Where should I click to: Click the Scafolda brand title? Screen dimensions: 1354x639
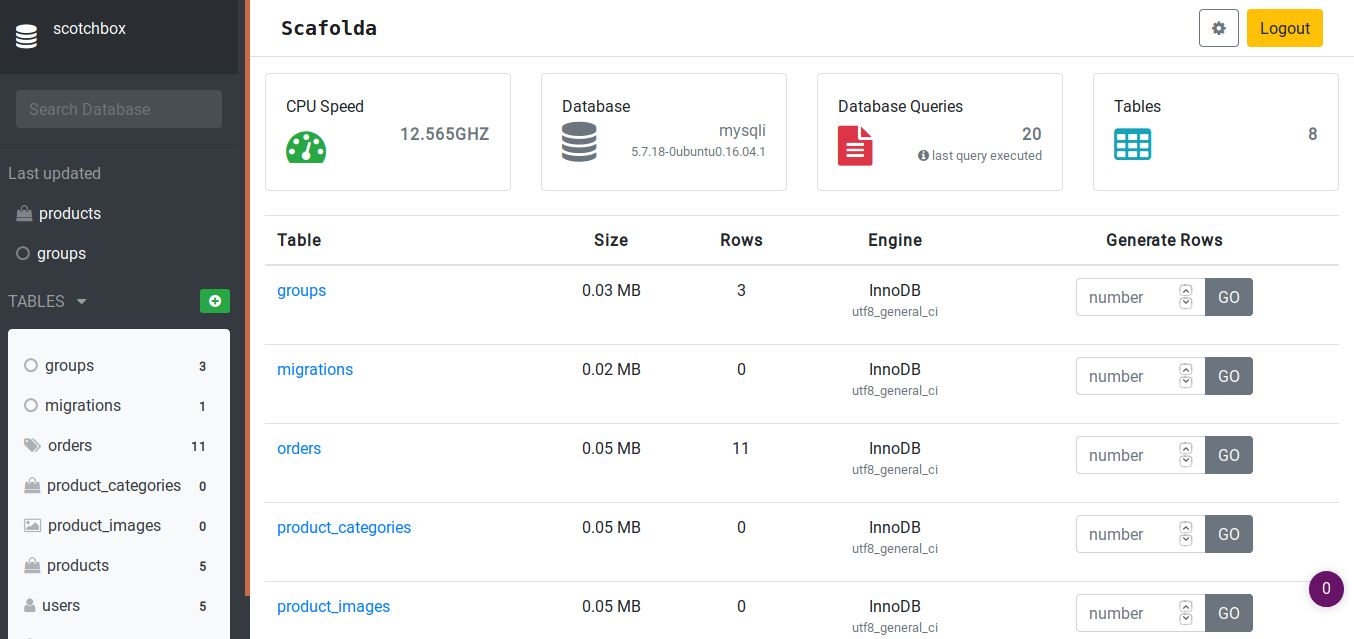(329, 28)
